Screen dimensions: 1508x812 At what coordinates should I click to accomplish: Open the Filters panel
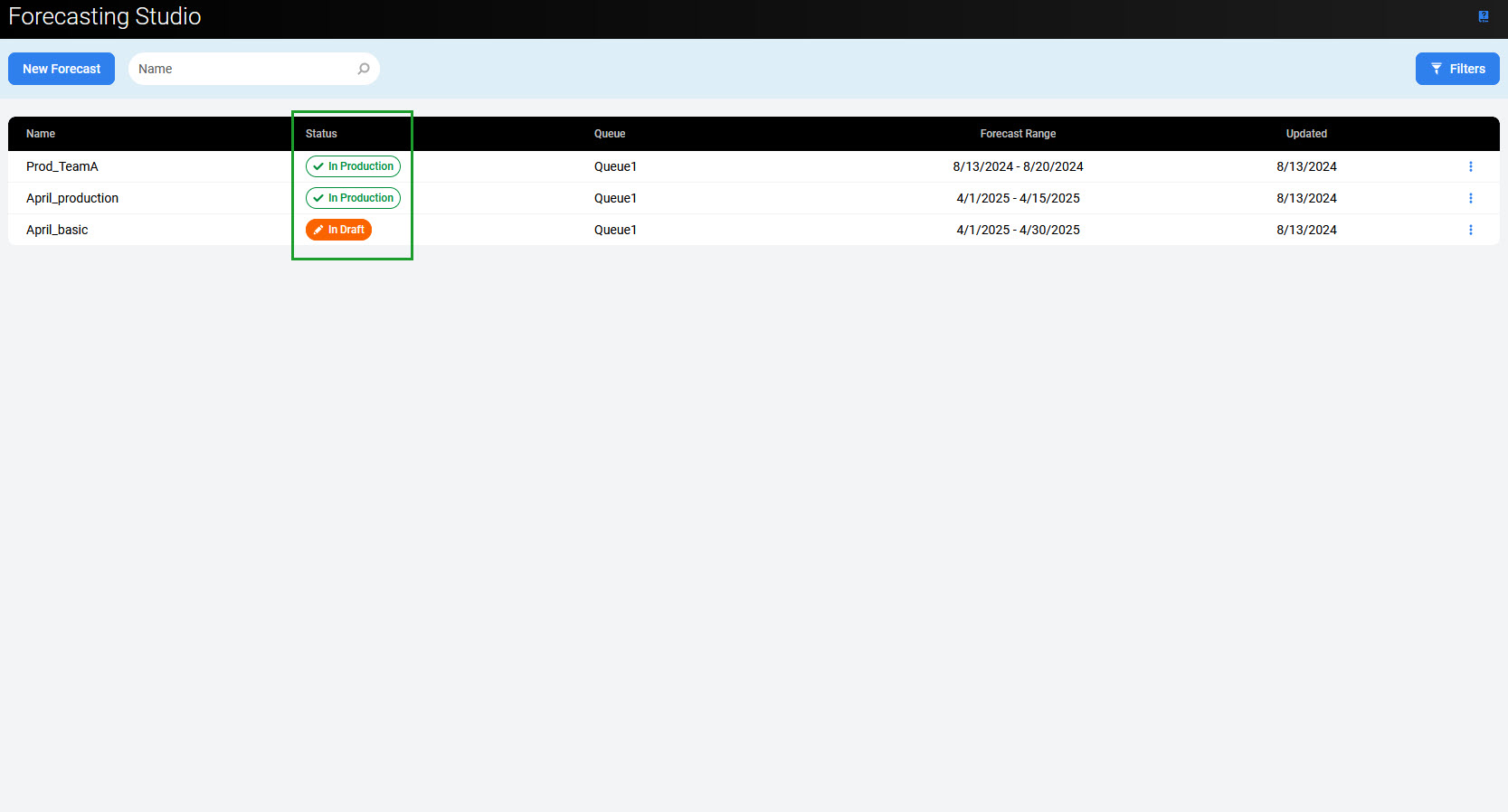pyautogui.click(x=1456, y=69)
